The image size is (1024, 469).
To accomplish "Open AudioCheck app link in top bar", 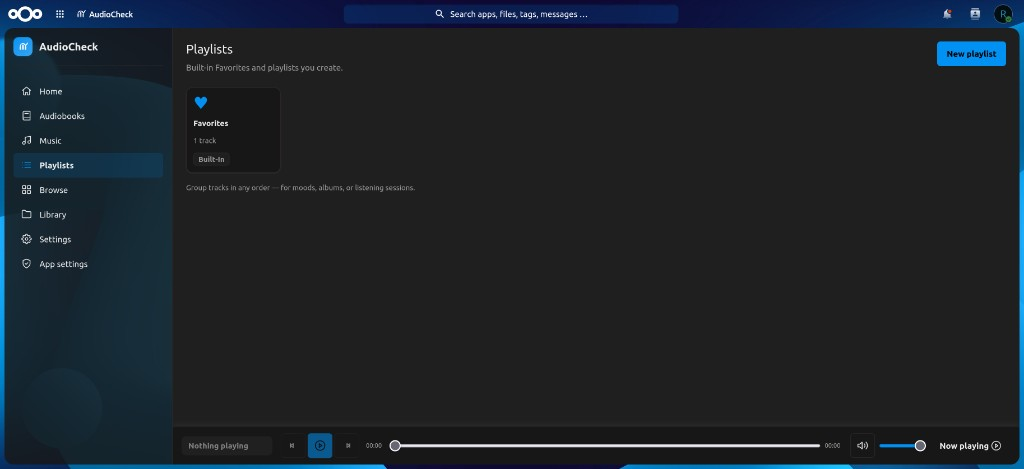I will pyautogui.click(x=104, y=14).
